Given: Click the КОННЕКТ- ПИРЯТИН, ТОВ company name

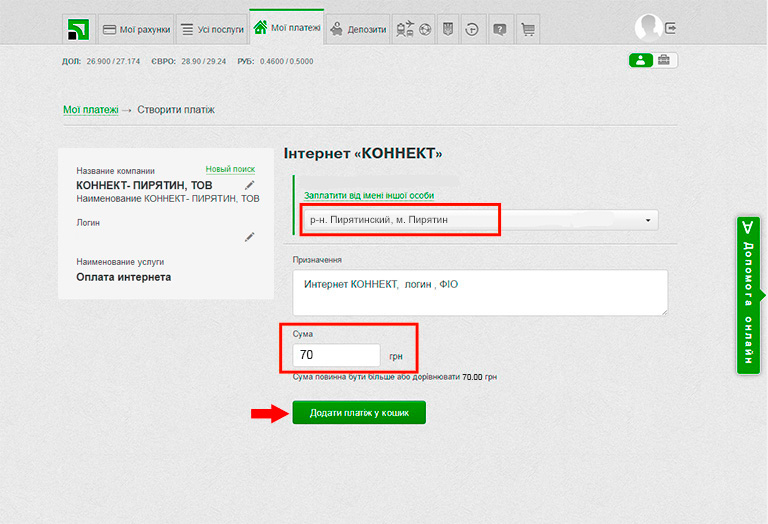Looking at the screenshot, I should click(x=144, y=185).
